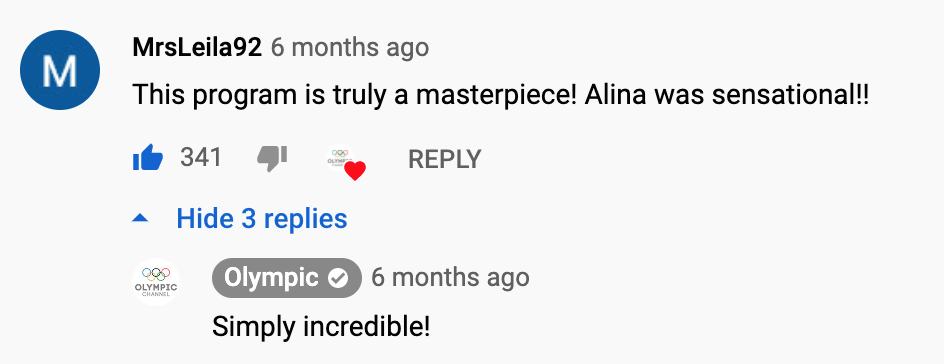Click Alina was sensational!! in the comment
Image resolution: width=944 pixels, height=364 pixels.
point(727,96)
